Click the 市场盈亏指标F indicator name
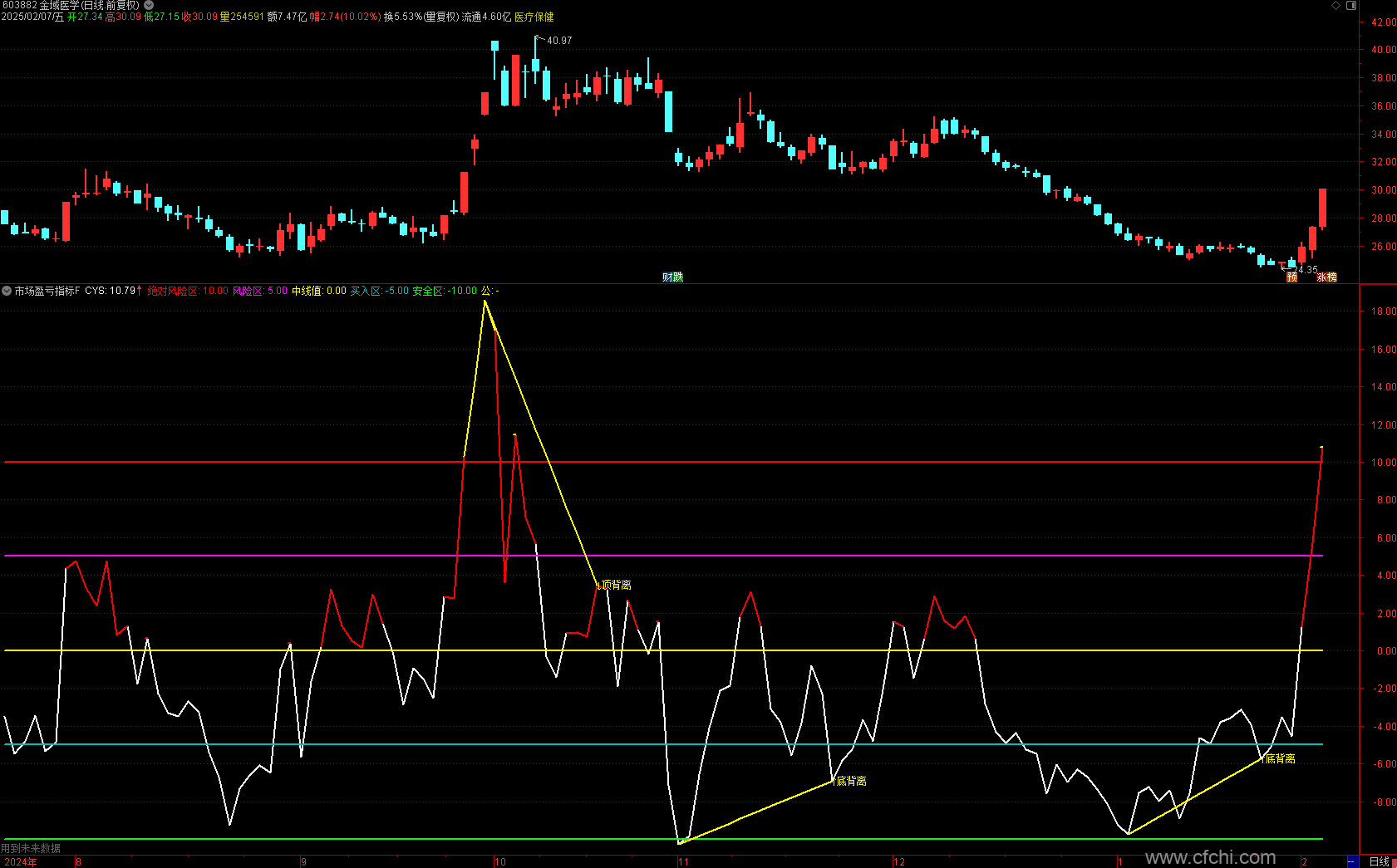 point(47,291)
